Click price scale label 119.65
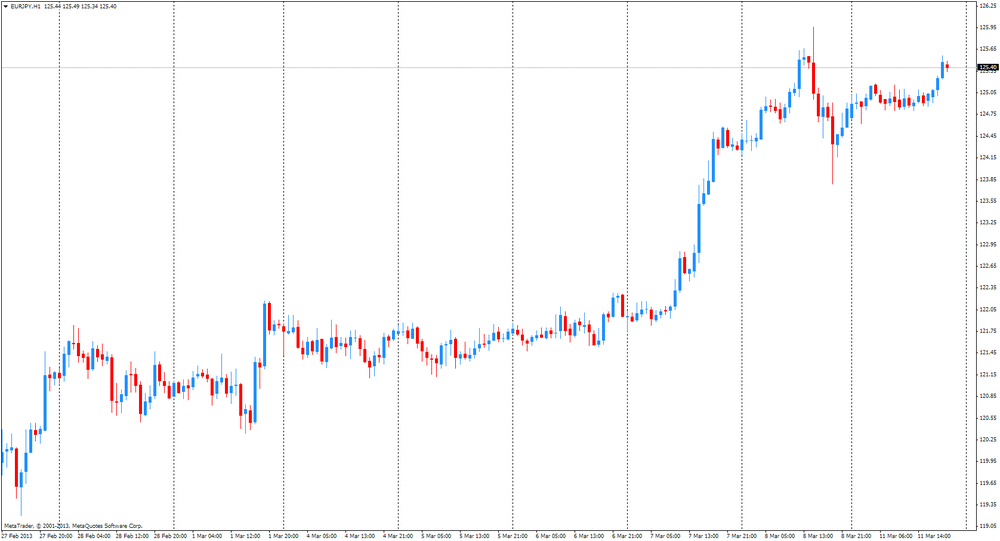Viewport: 1000px width, 541px height. [x=988, y=483]
